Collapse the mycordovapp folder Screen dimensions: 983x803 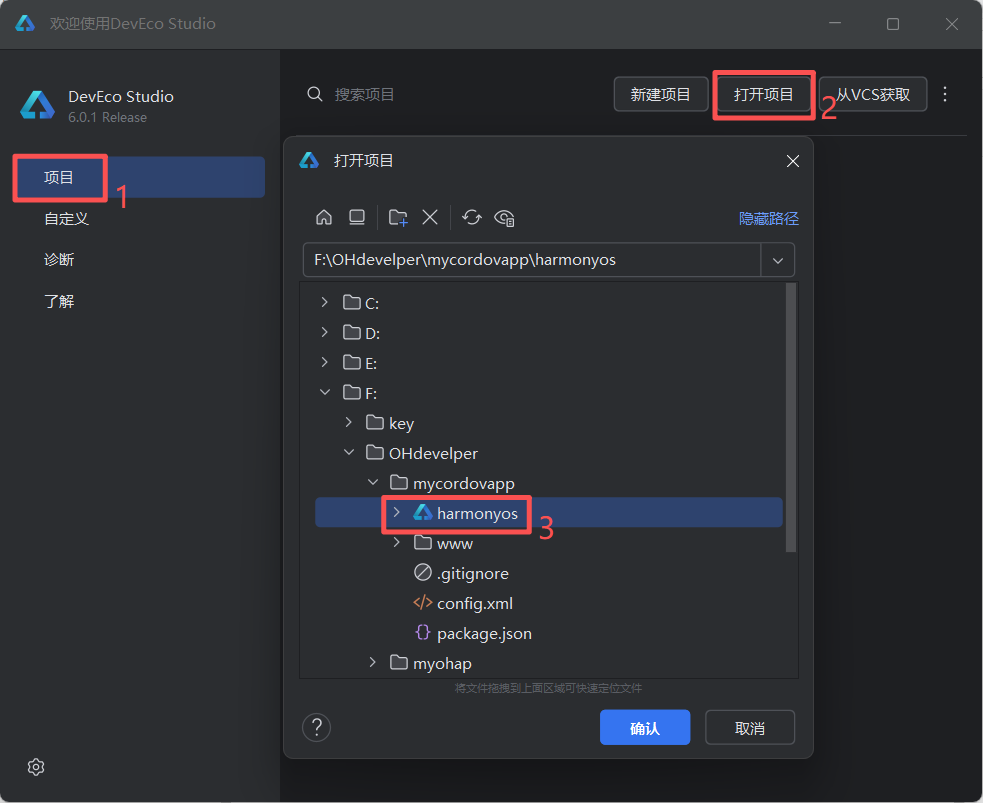(373, 482)
